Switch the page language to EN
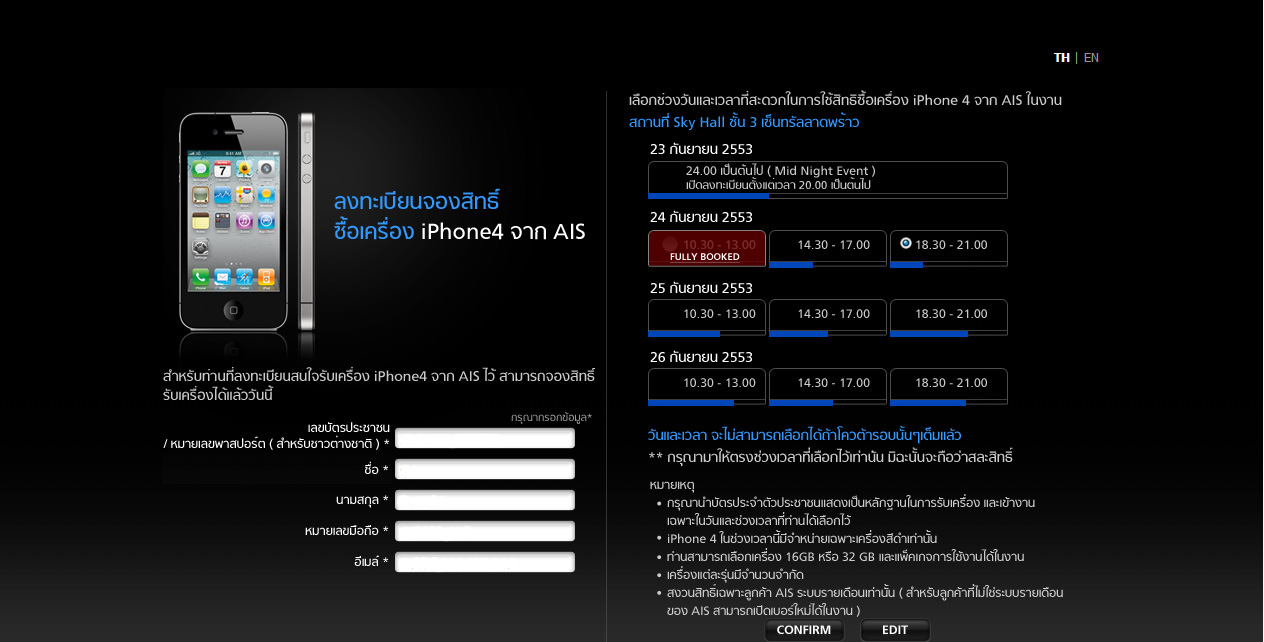1264x642 pixels. [x=1091, y=58]
